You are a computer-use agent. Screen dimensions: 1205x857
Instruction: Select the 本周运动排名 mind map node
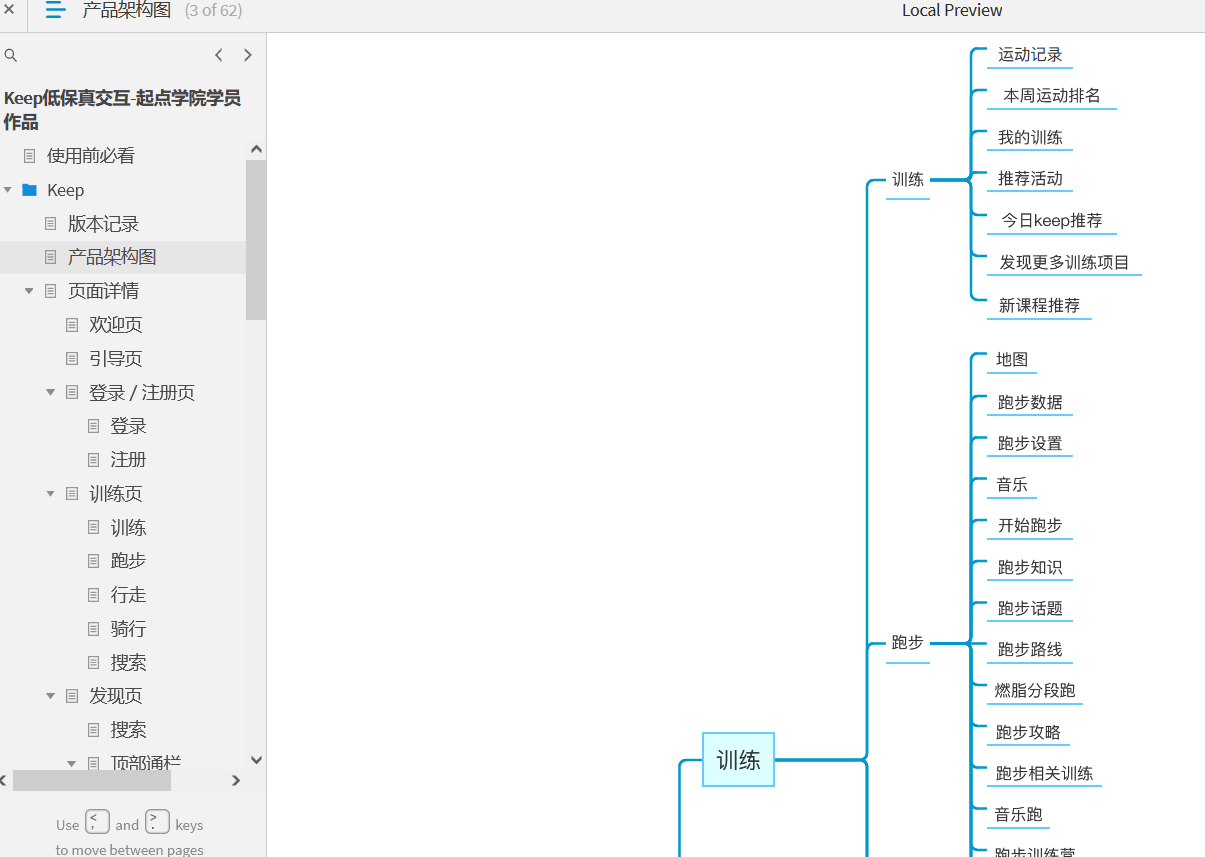(1052, 96)
